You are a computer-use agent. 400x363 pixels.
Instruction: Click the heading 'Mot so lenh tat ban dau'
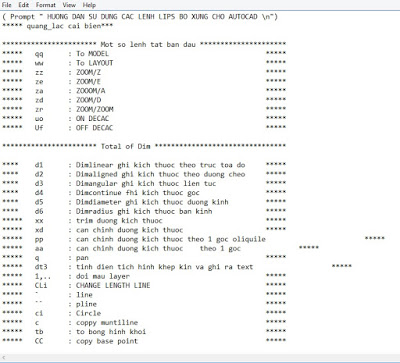tap(148, 45)
